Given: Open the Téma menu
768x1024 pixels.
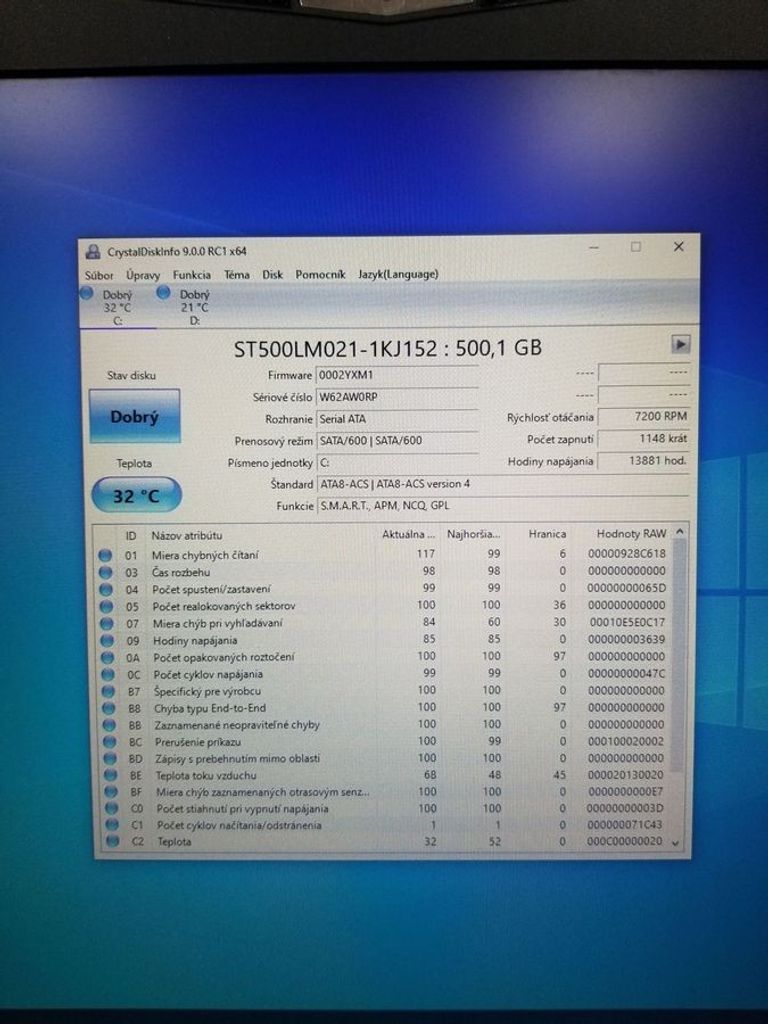Looking at the screenshot, I should (236, 275).
